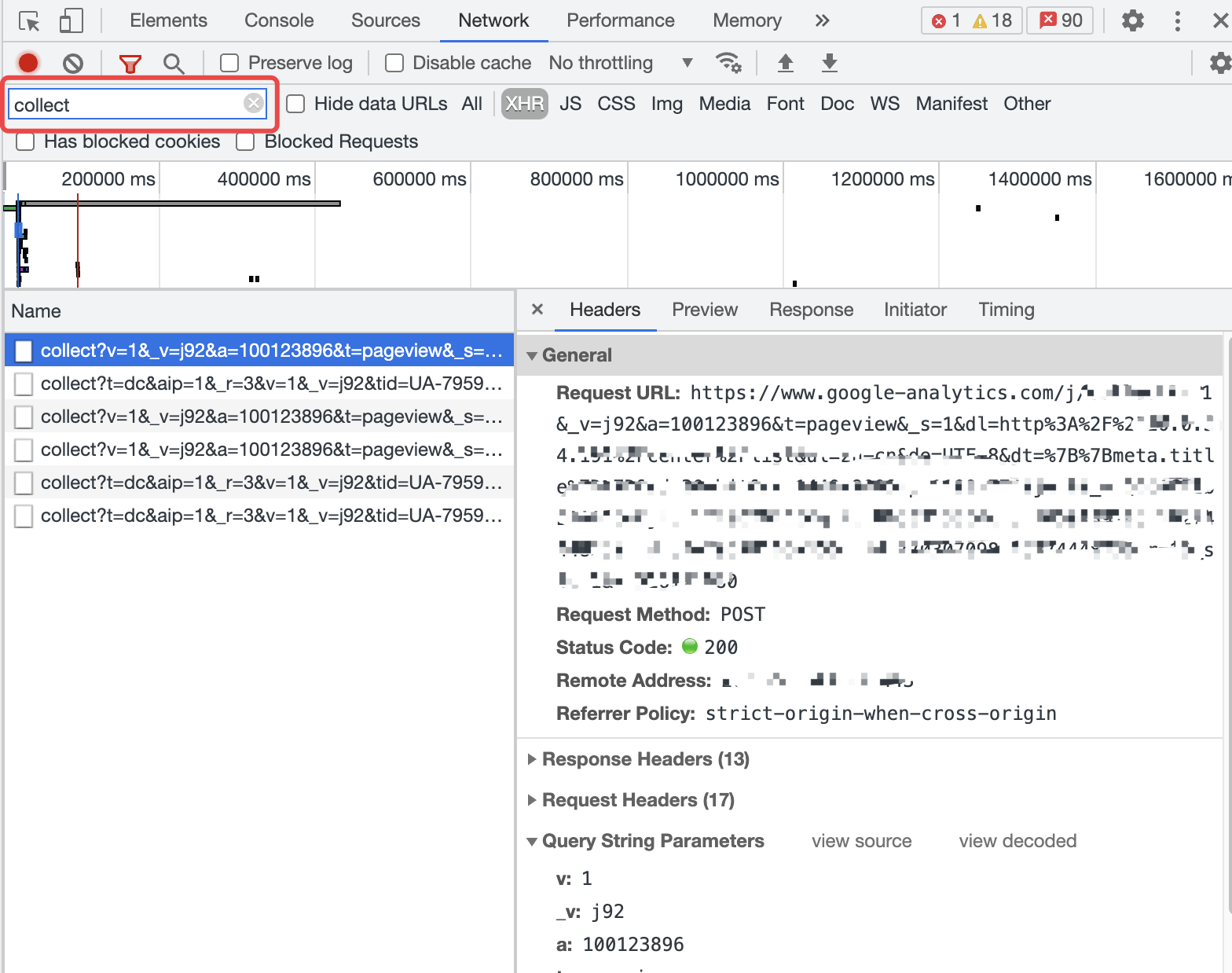Open the Timing tab
1232x973 pixels.
click(1006, 310)
